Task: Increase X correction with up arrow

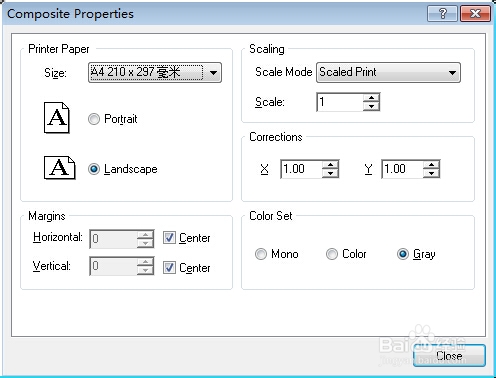Action: pyautogui.click(x=330, y=165)
